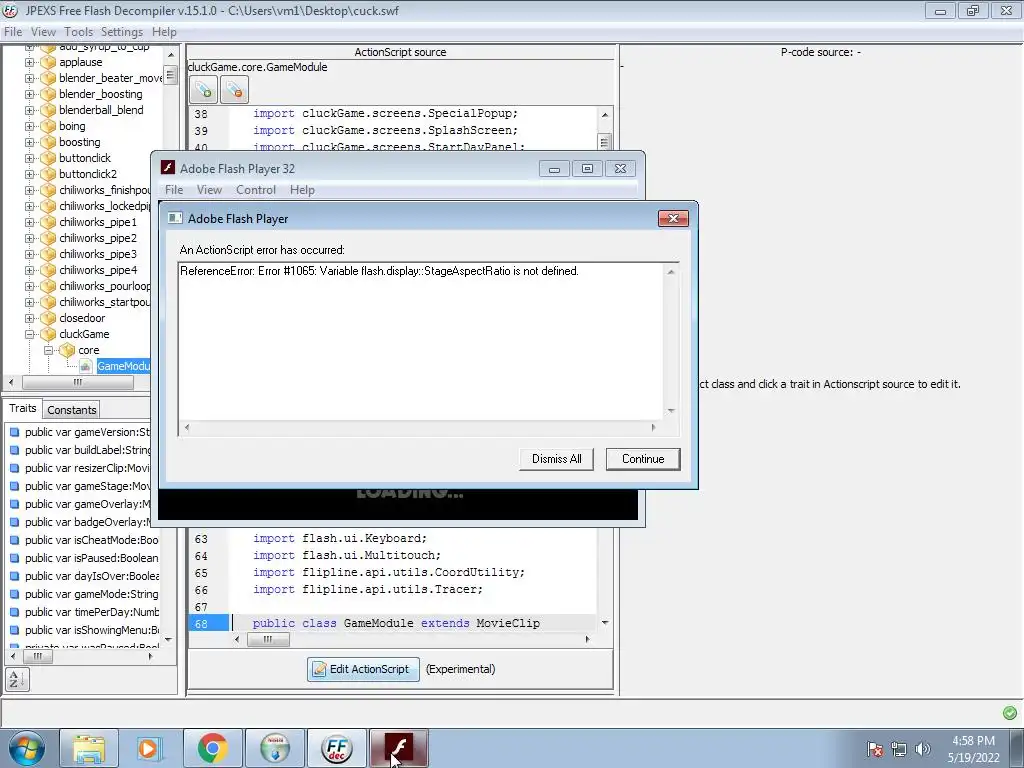
Task: Click the first green-dot toolbar icon above the ActionScript code
Action: tap(203, 89)
